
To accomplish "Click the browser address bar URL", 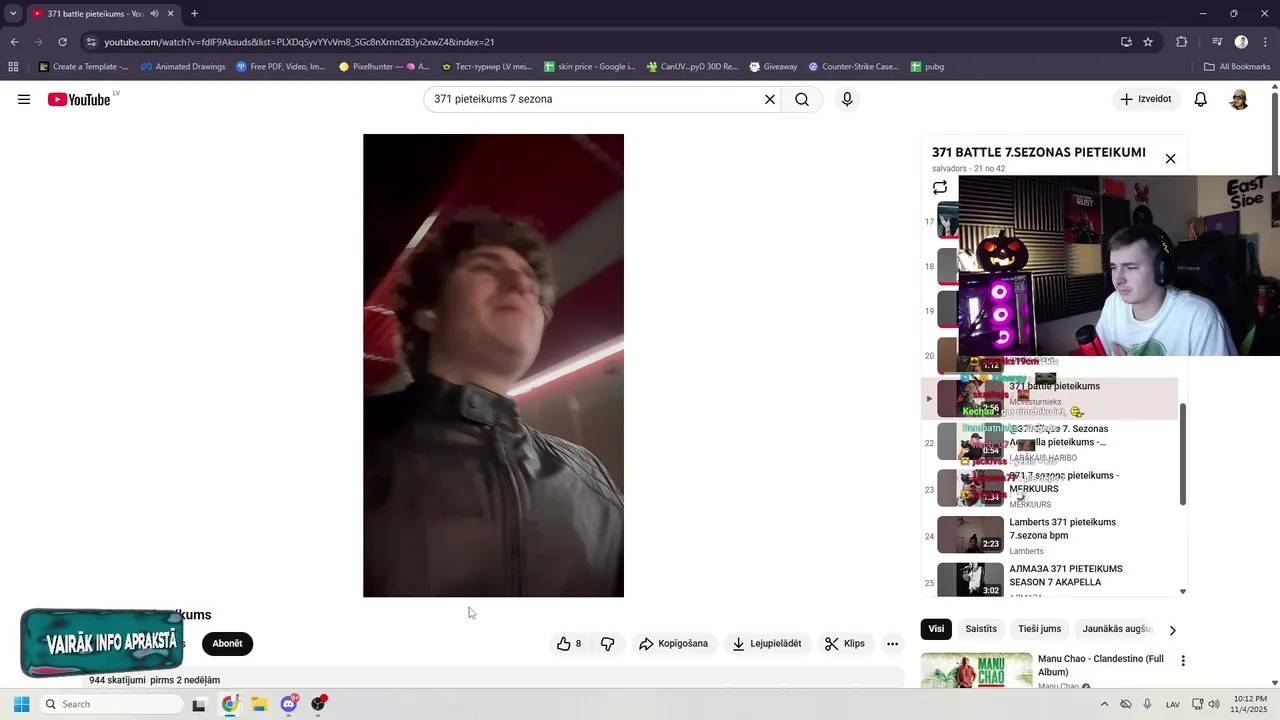I will (299, 42).
